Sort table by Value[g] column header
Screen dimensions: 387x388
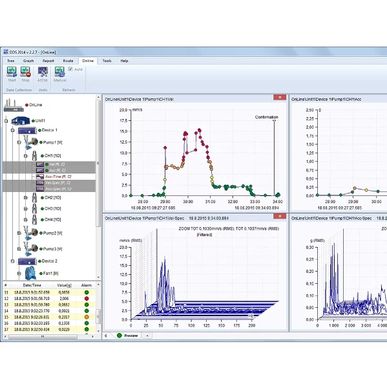click(64, 285)
